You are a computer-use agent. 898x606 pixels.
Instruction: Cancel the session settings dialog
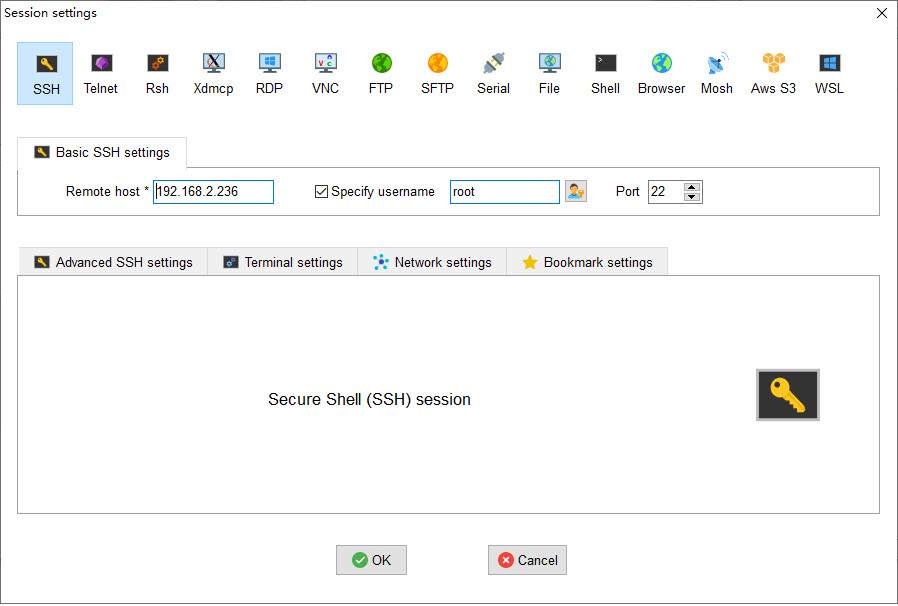tap(527, 560)
